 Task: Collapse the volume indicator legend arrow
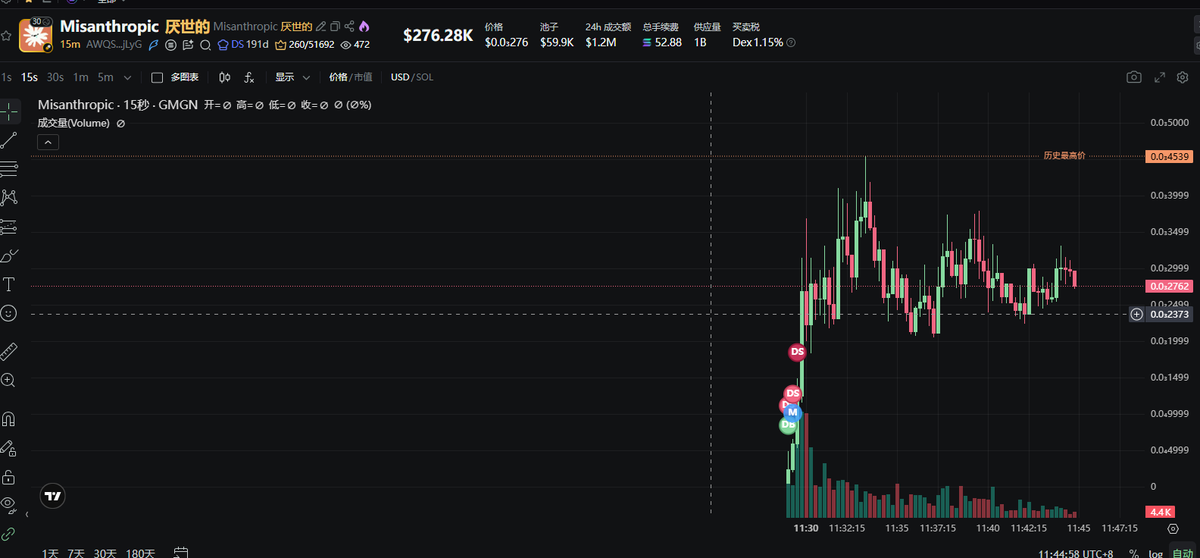(x=48, y=142)
